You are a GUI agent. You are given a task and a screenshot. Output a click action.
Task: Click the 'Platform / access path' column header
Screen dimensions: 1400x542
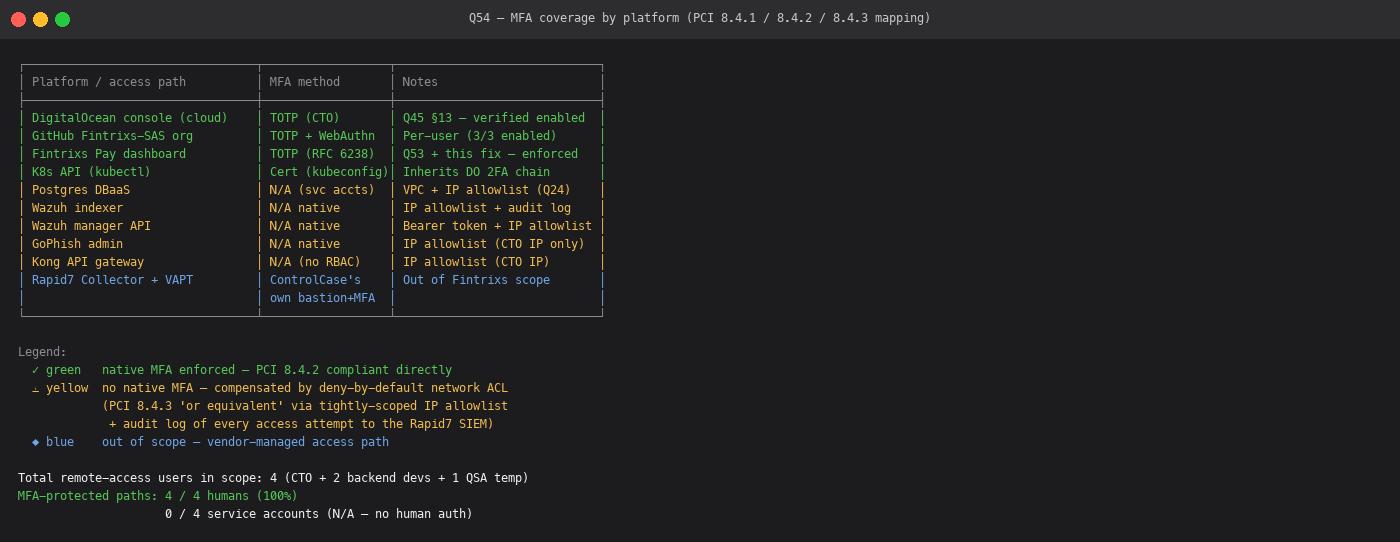click(x=109, y=82)
